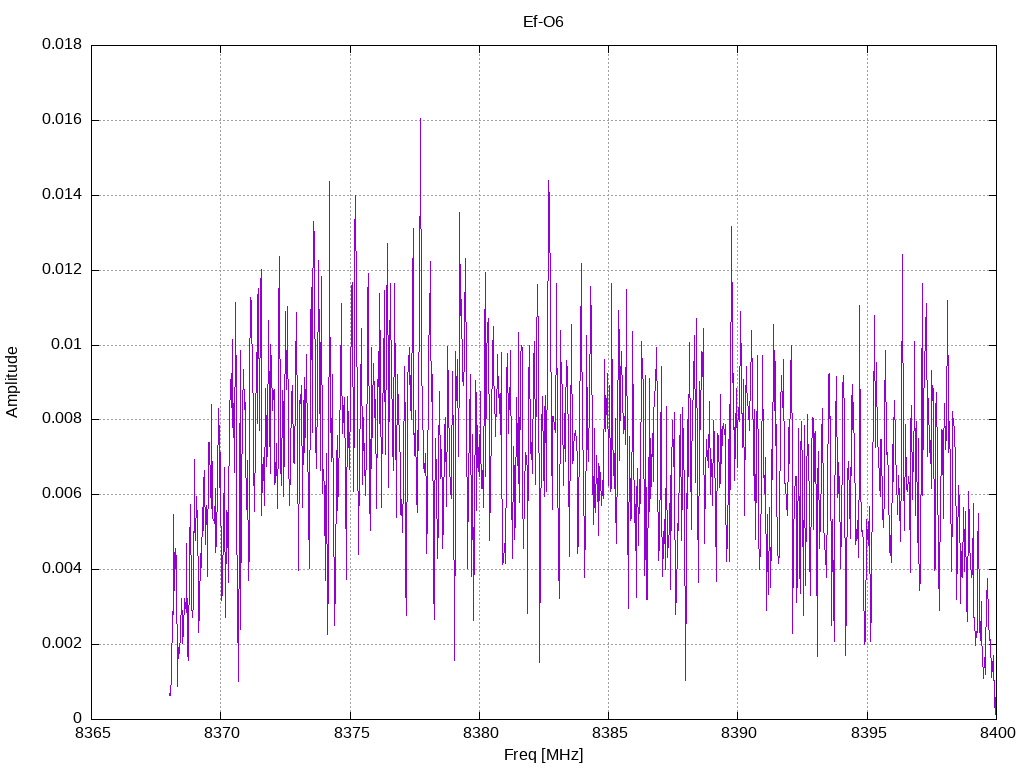Image resolution: width=1024 pixels, height=768 pixels.
Task: Click the 8400 x-axis tick label
Action: tap(997, 733)
